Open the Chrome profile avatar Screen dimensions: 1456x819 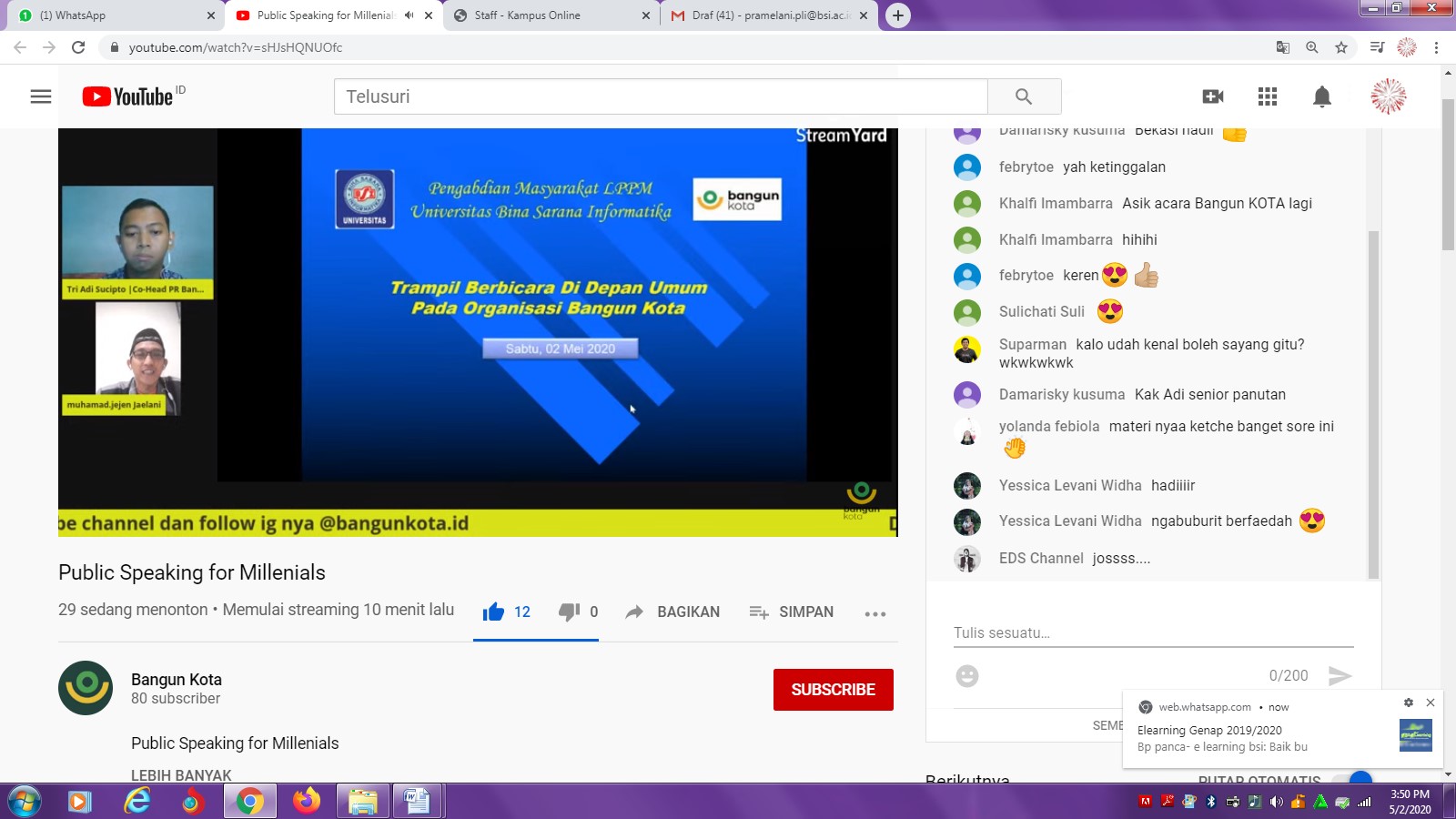point(1407,47)
